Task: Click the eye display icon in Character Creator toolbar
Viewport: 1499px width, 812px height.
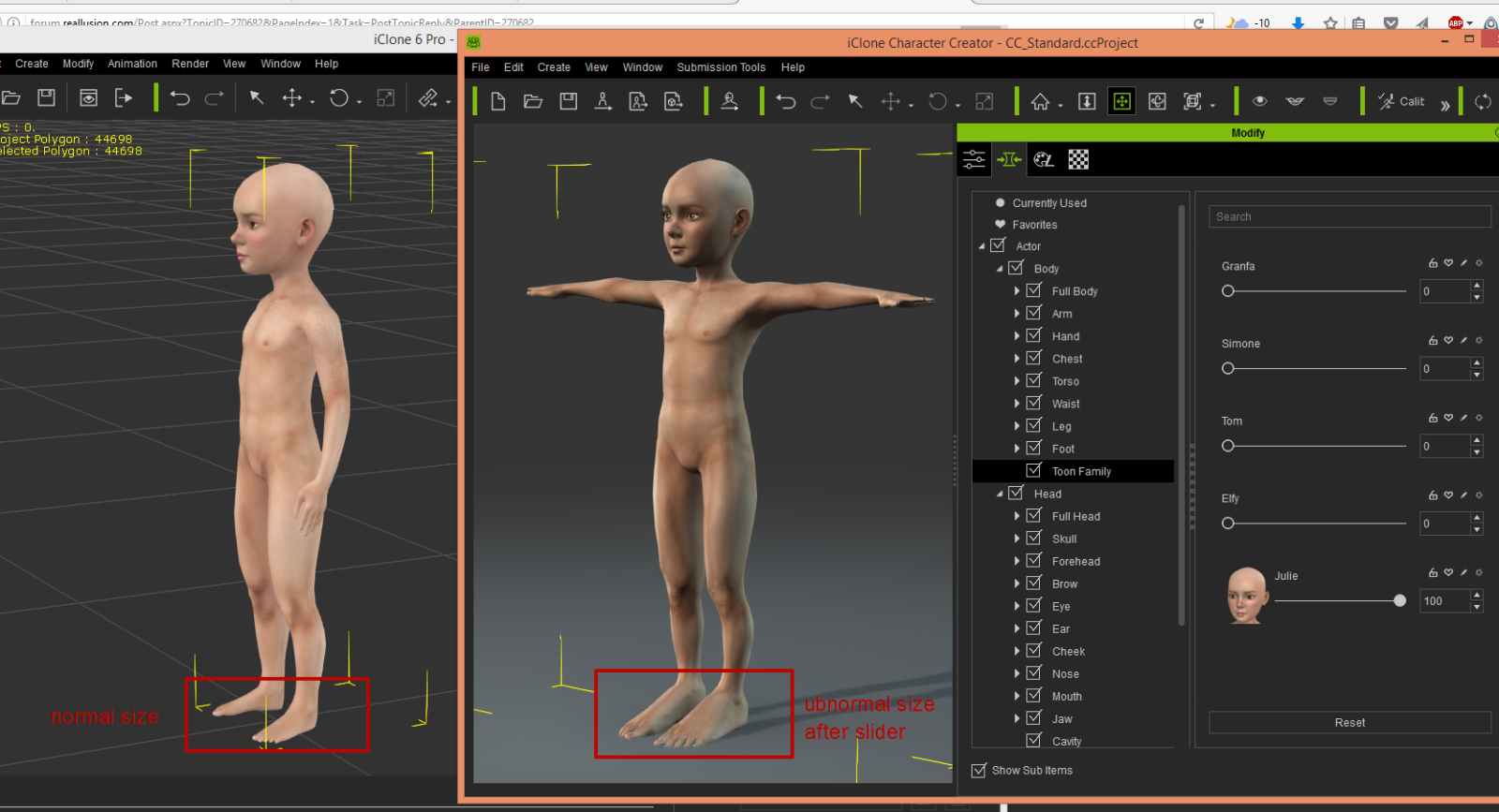Action: pos(1260,101)
